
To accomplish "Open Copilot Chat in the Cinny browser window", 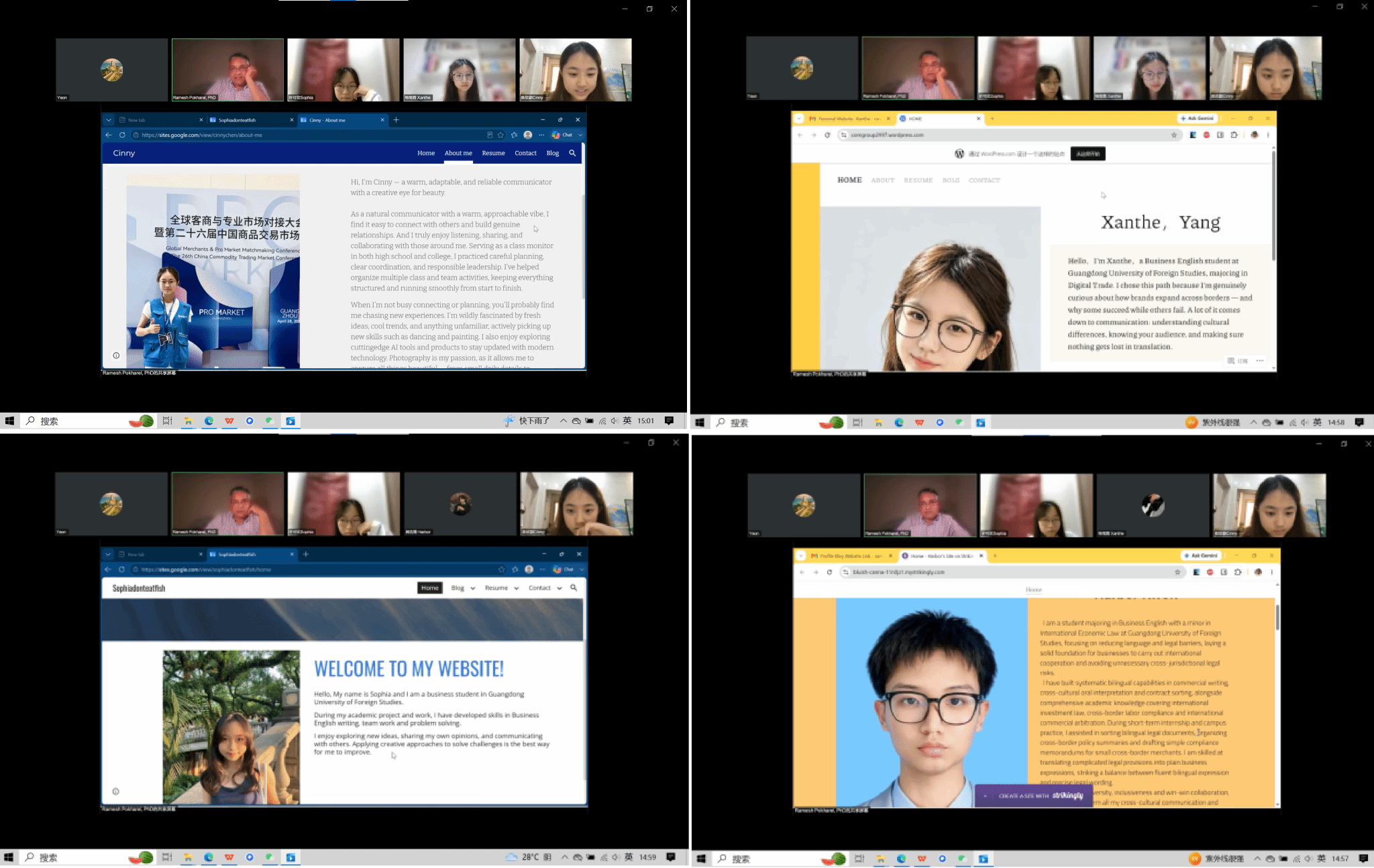I will click(562, 135).
